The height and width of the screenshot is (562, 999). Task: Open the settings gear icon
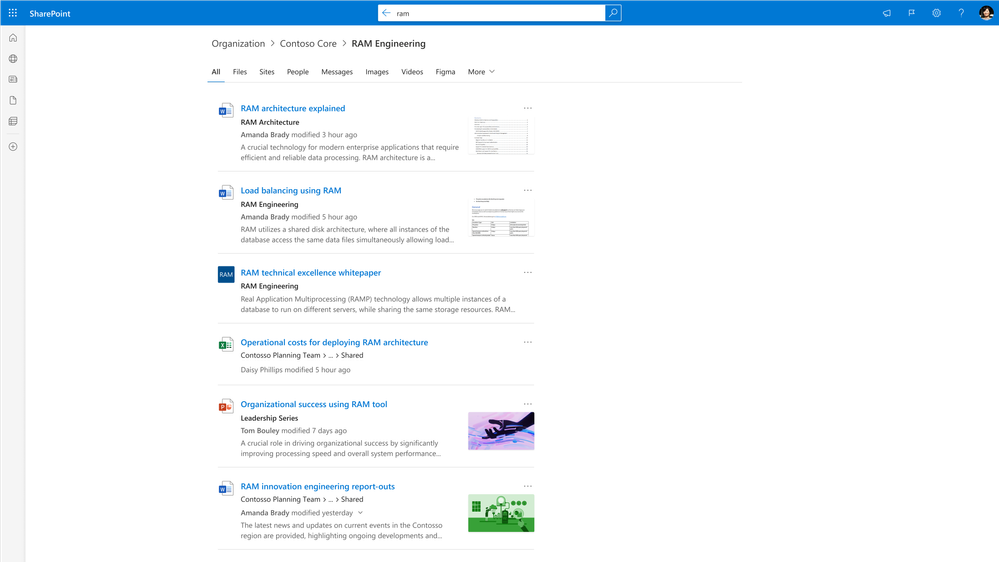tap(937, 13)
